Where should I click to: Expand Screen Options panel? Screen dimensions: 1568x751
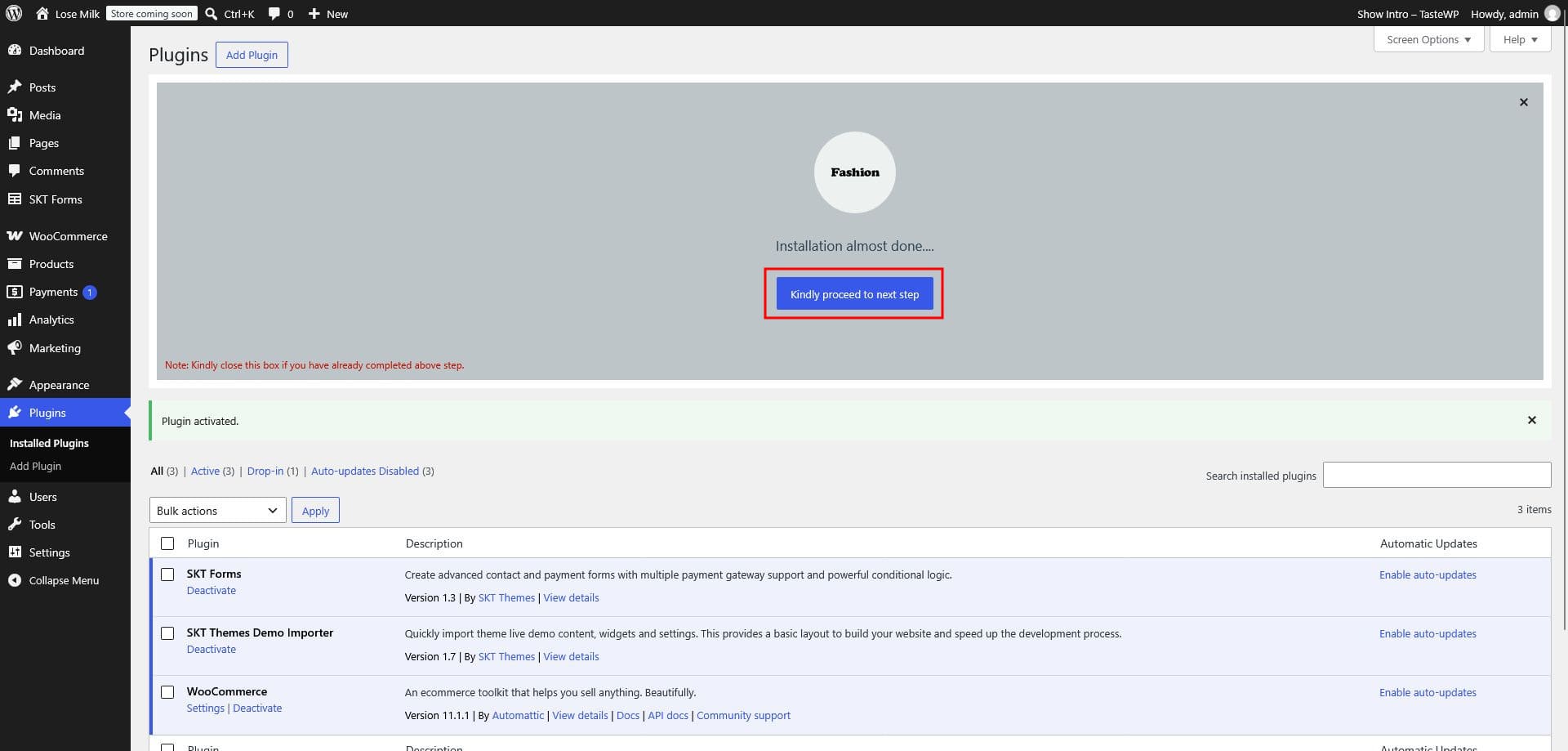(1428, 39)
